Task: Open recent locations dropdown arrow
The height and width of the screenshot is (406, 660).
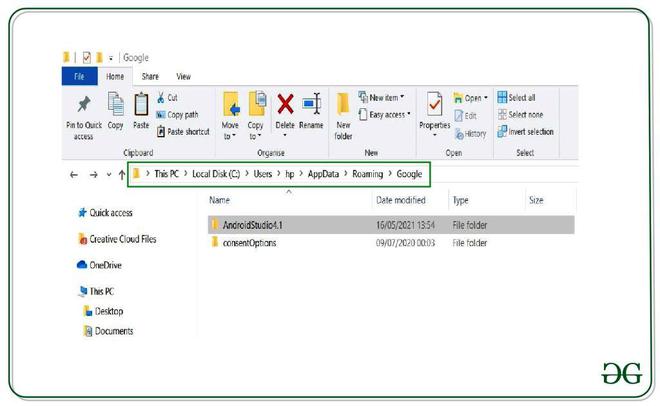Action: pos(109,175)
